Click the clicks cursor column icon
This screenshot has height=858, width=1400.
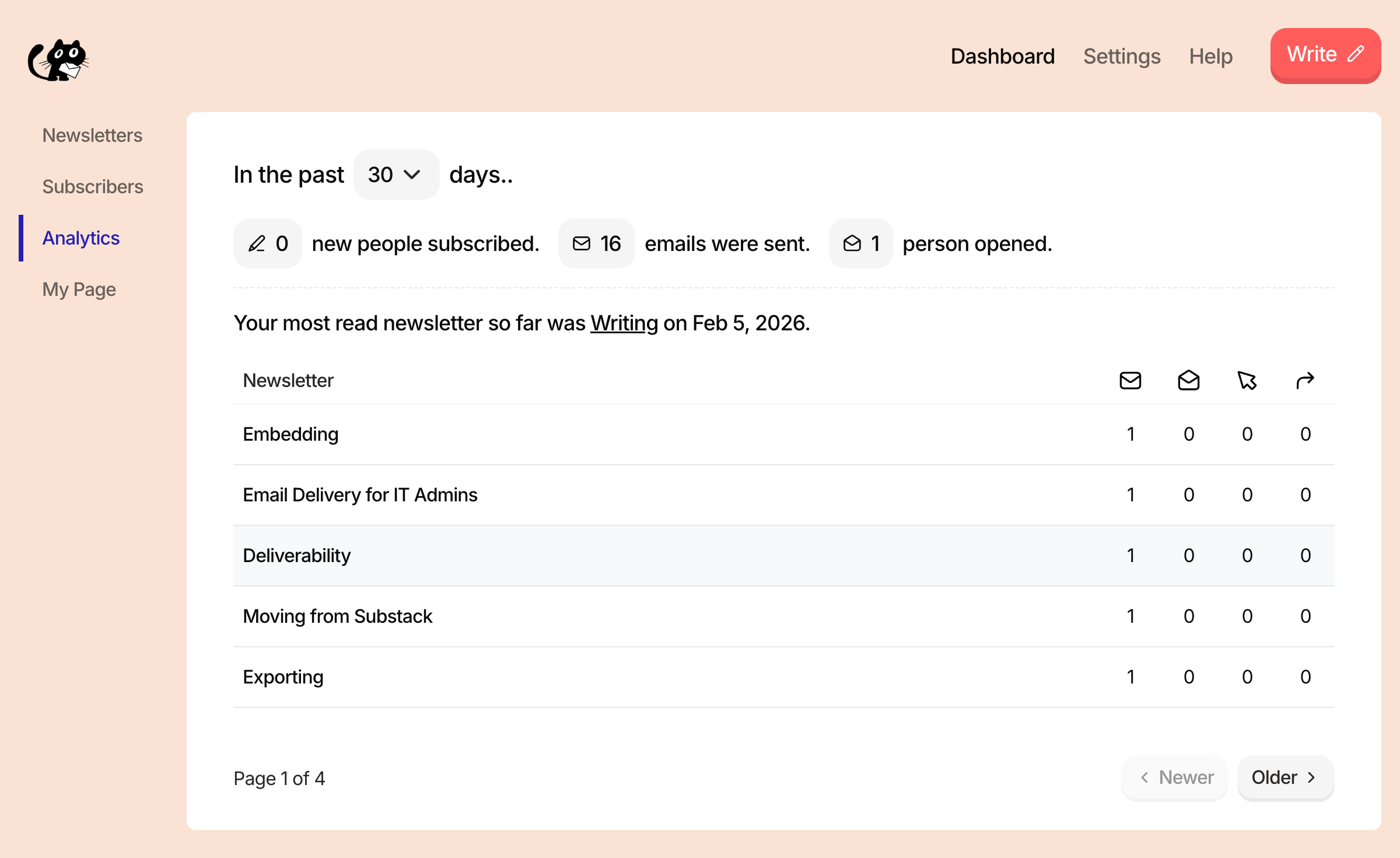[1247, 381]
